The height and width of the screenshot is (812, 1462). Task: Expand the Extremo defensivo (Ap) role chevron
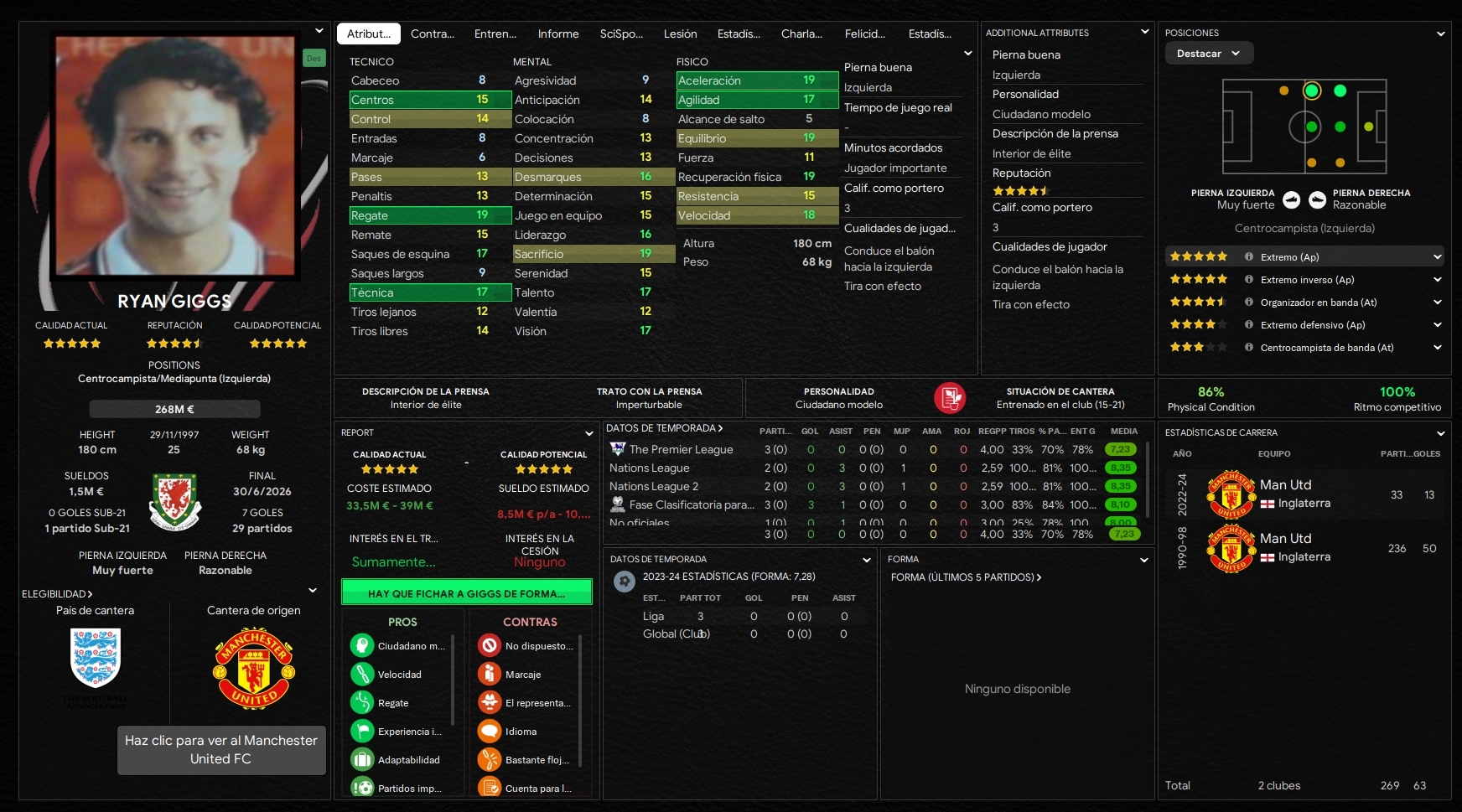point(1438,325)
